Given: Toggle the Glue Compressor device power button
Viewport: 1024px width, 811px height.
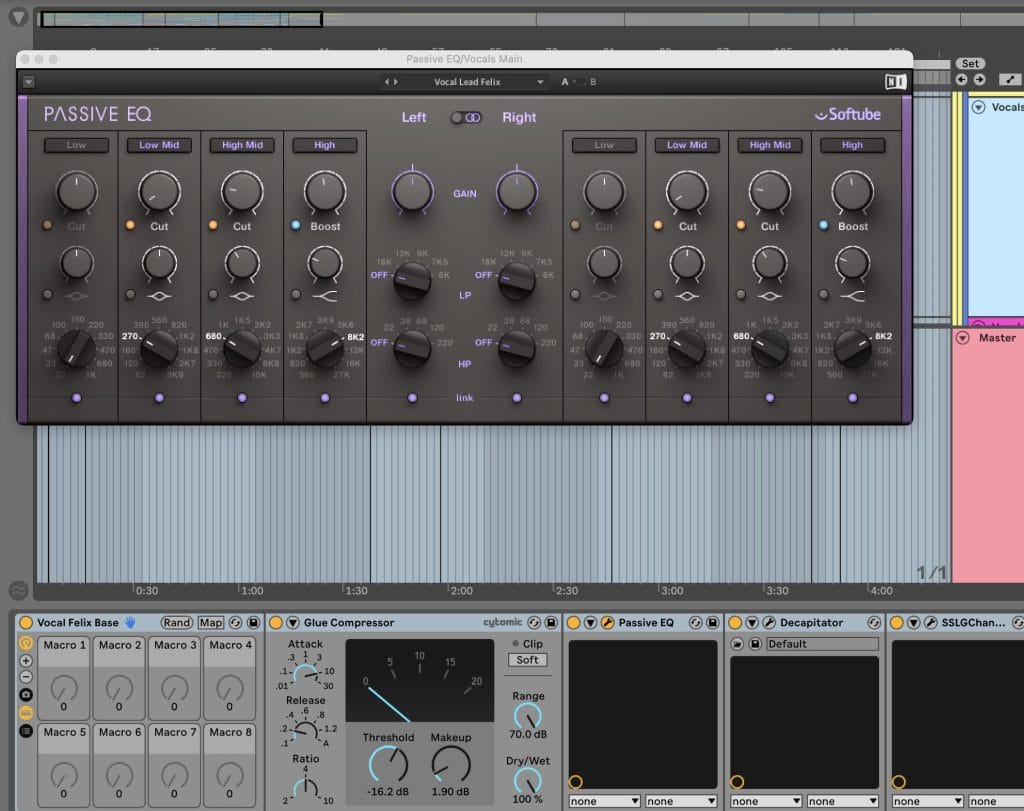Looking at the screenshot, I should 277,623.
